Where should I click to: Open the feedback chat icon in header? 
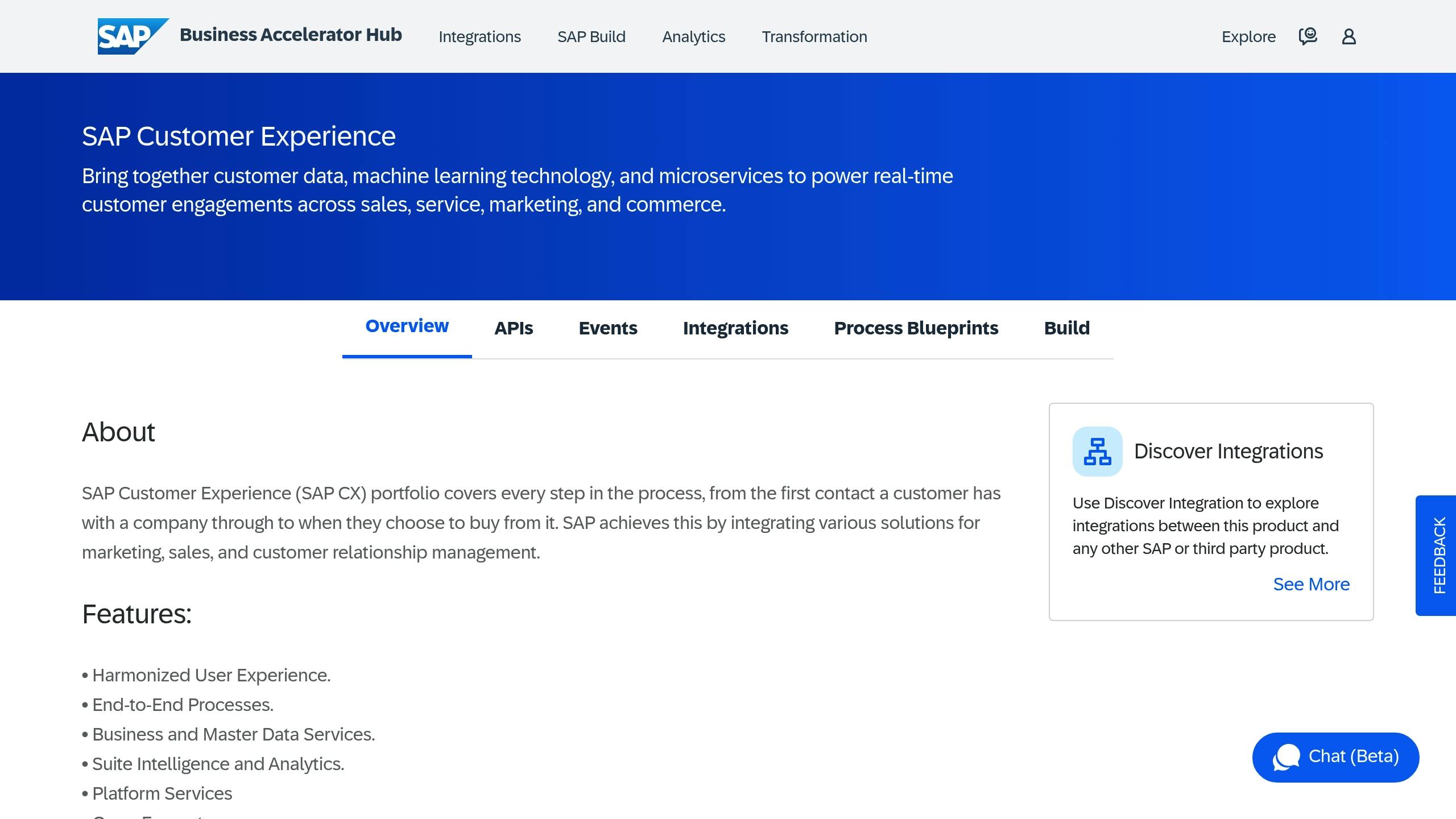(x=1308, y=36)
